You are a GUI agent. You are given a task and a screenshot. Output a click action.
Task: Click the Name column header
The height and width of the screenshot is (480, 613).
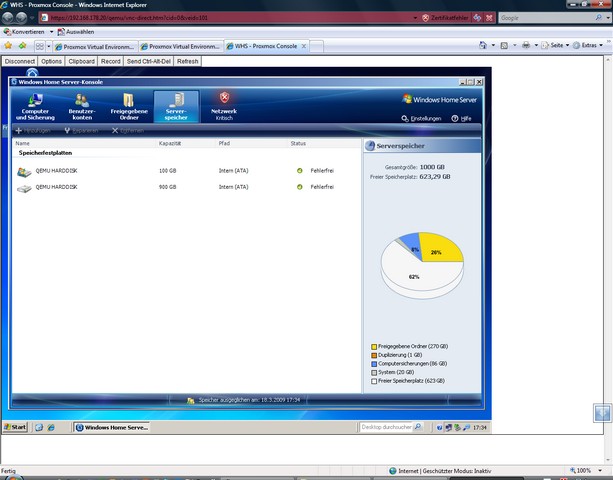23,143
